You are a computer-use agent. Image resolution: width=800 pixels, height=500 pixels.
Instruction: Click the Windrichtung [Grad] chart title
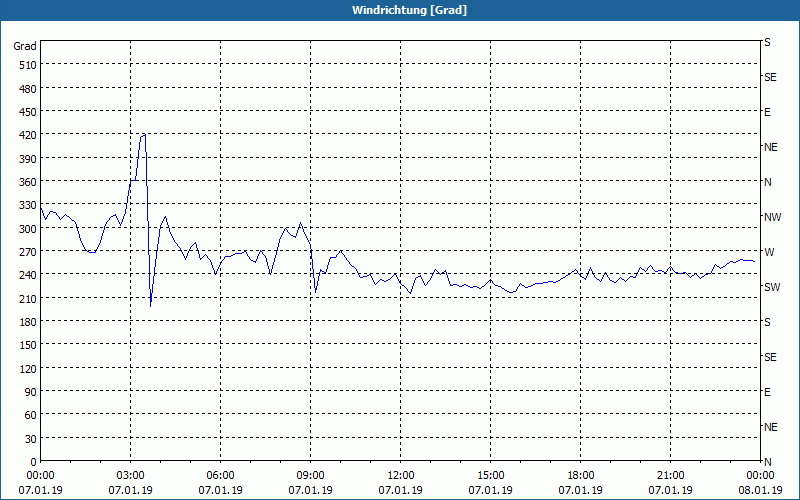[x=409, y=10]
